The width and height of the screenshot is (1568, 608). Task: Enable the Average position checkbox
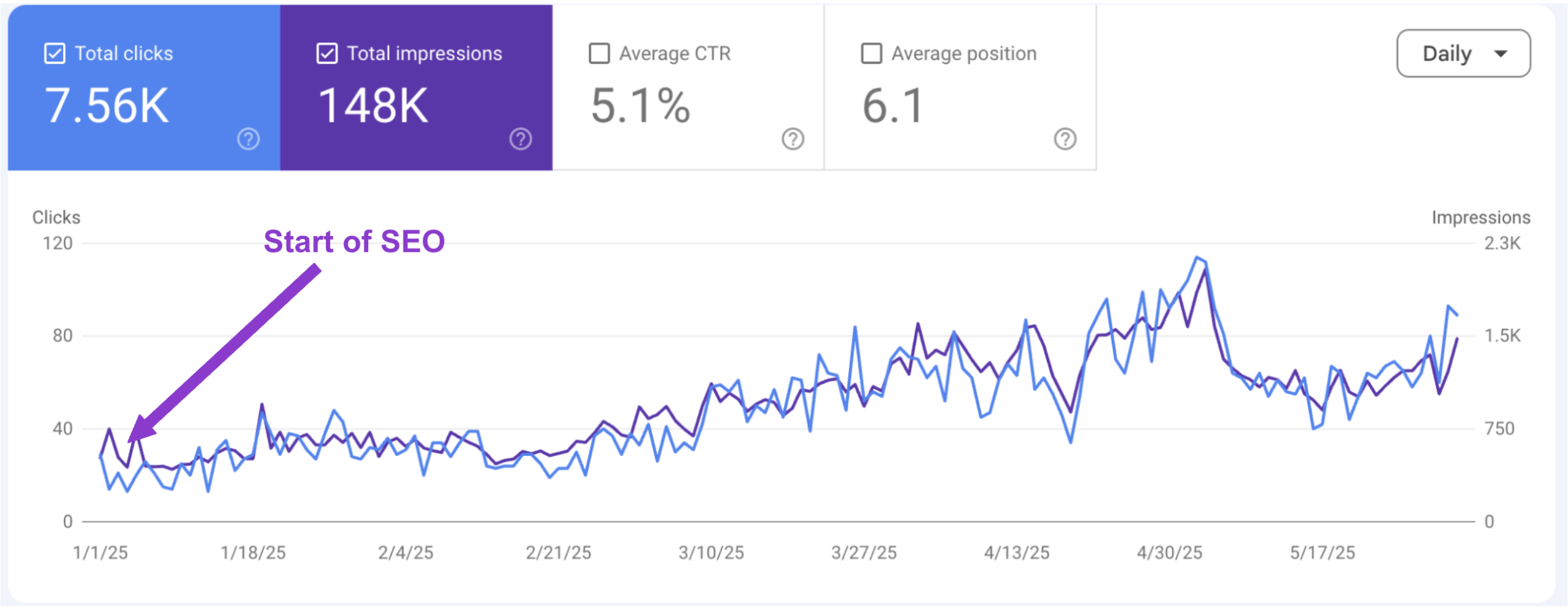[872, 53]
